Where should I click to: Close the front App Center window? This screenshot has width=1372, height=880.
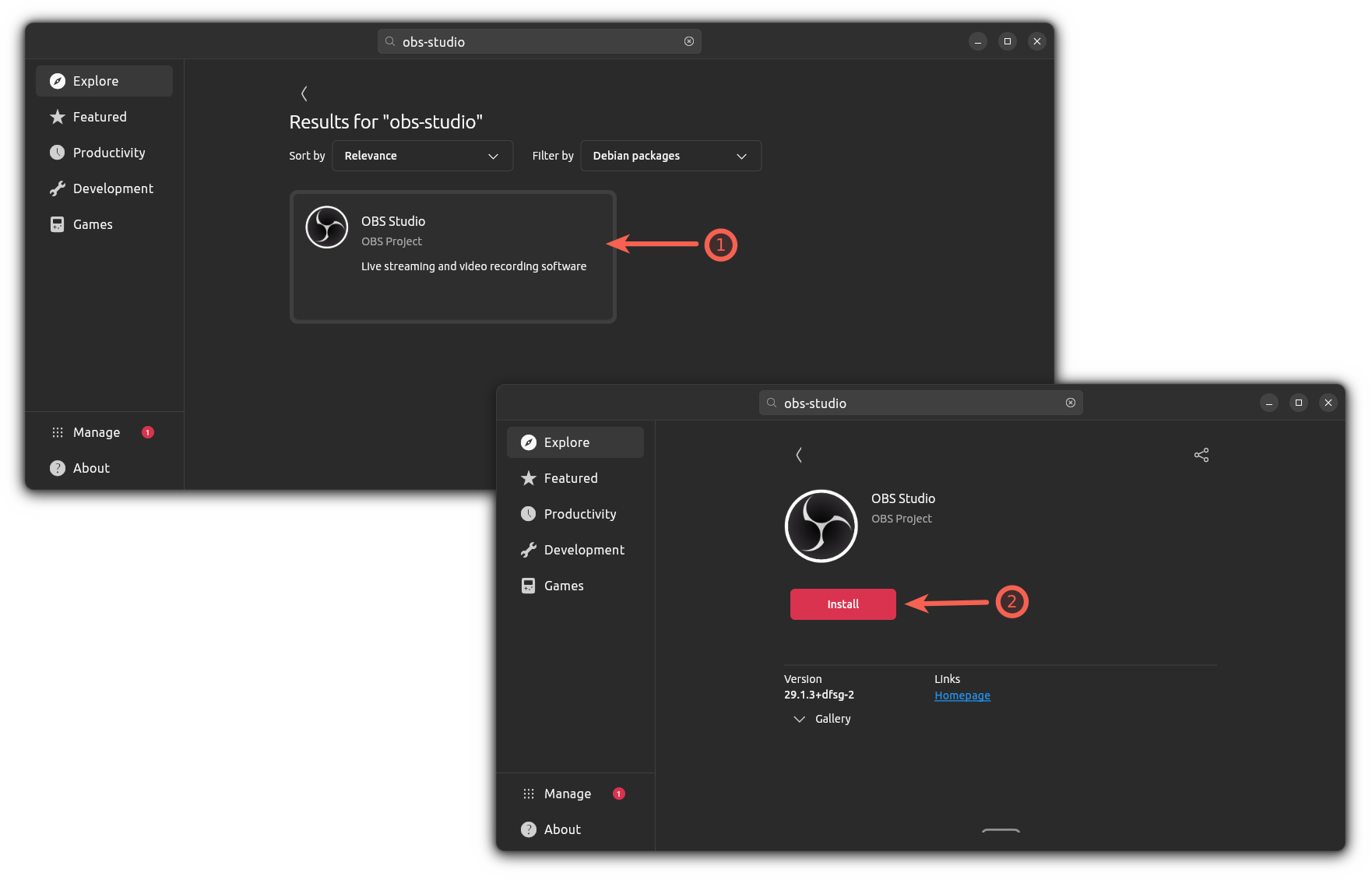pyautogui.click(x=1328, y=403)
